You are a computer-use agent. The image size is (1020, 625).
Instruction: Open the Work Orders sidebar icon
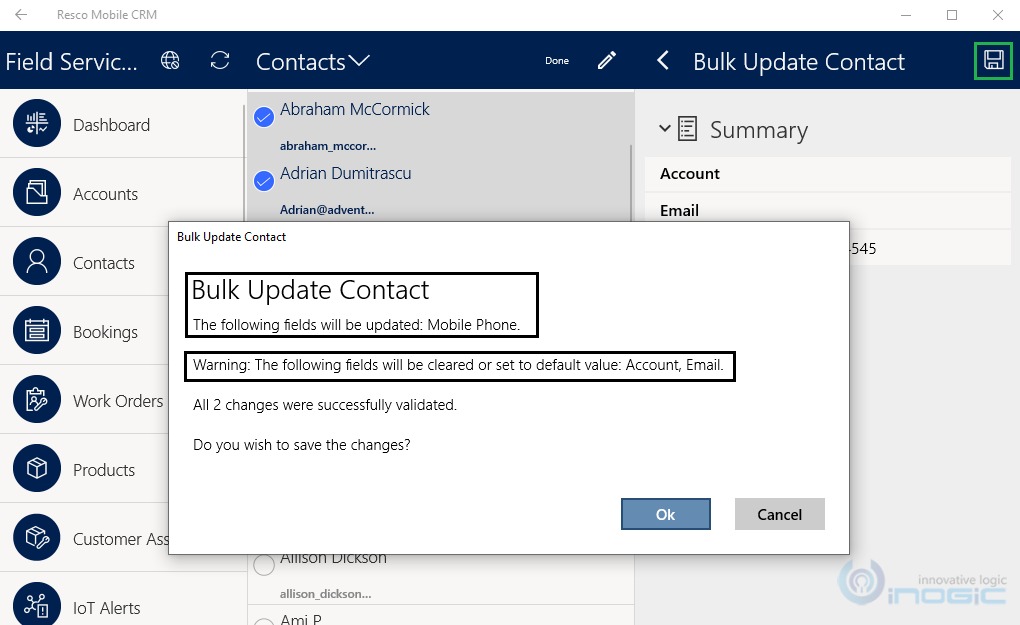point(37,399)
